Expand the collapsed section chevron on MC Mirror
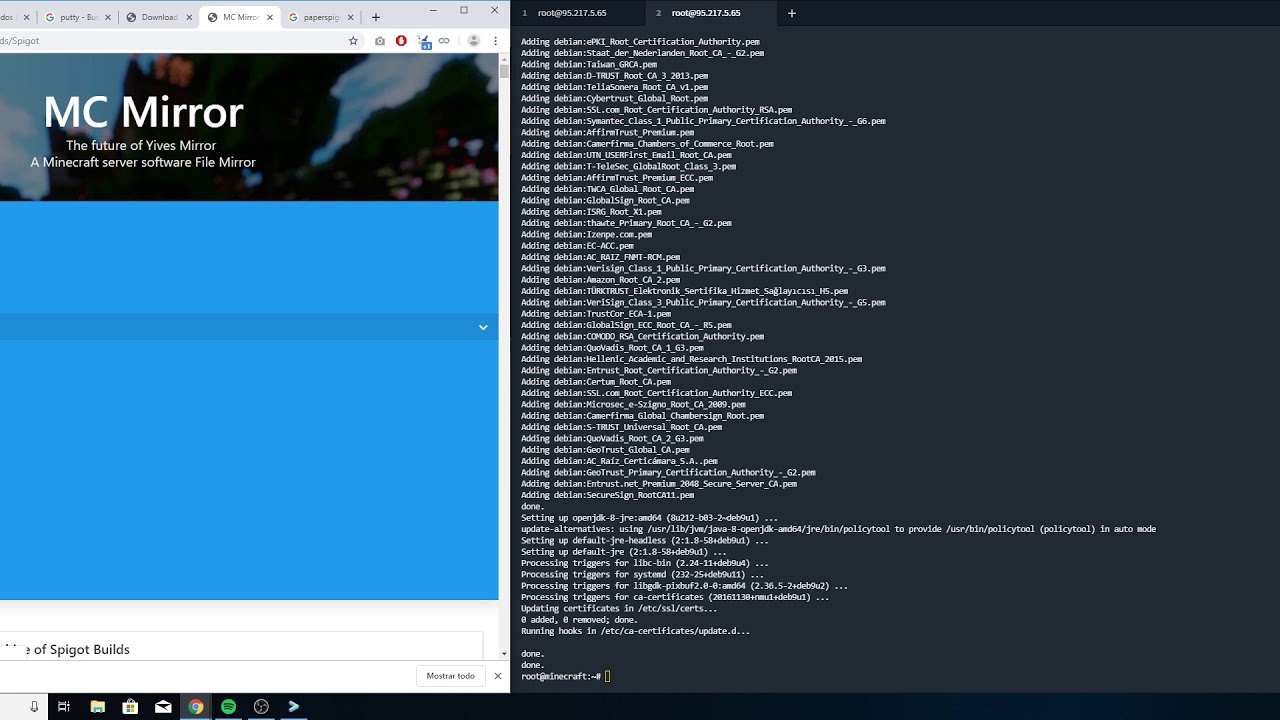This screenshot has height=720, width=1280. point(483,327)
